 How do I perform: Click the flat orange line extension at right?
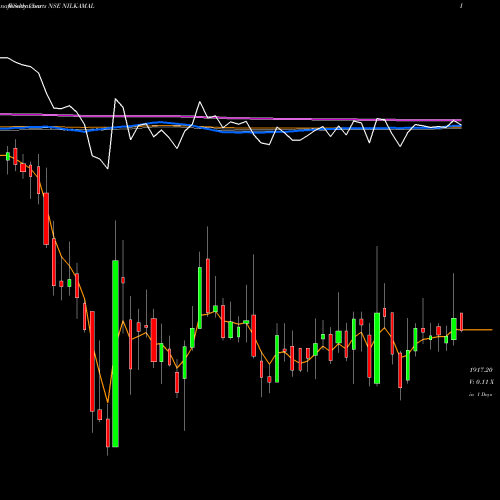(477, 330)
